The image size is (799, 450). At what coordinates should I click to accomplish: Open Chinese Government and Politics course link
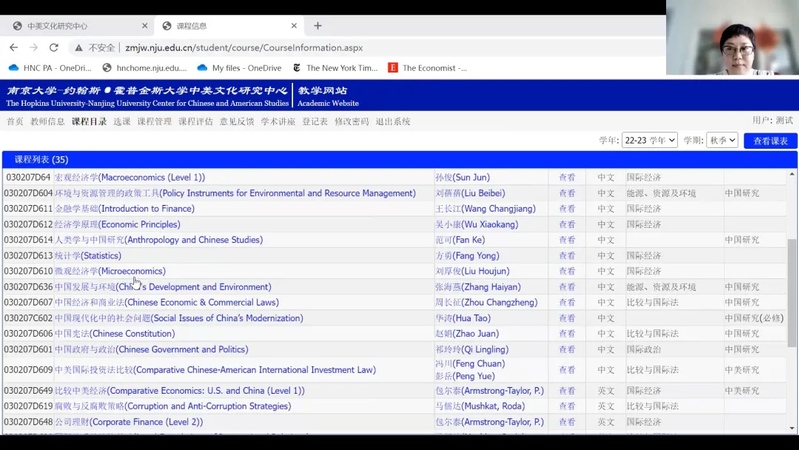pos(151,349)
